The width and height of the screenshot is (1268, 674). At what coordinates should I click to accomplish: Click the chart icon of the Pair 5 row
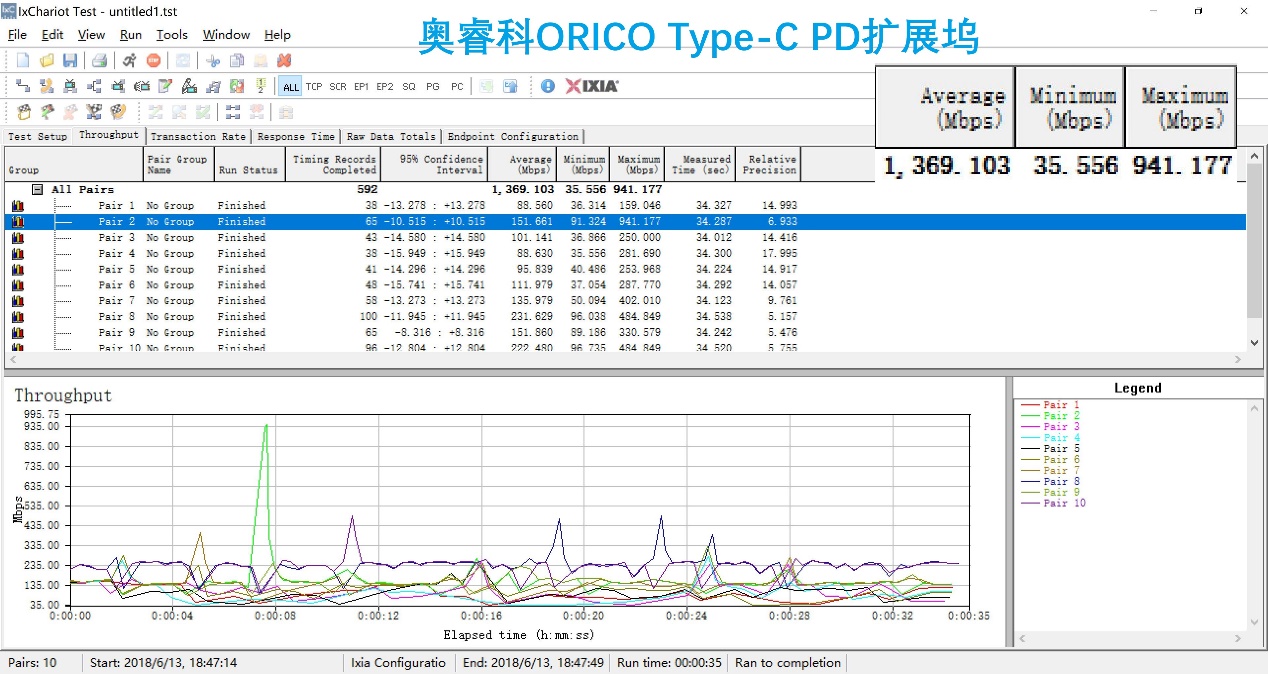click(x=17, y=269)
